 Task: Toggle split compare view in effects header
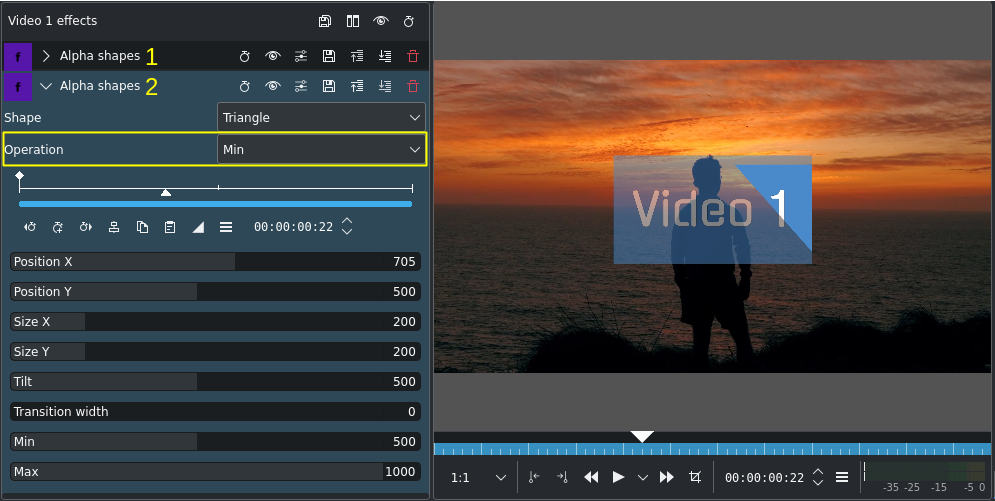353,21
